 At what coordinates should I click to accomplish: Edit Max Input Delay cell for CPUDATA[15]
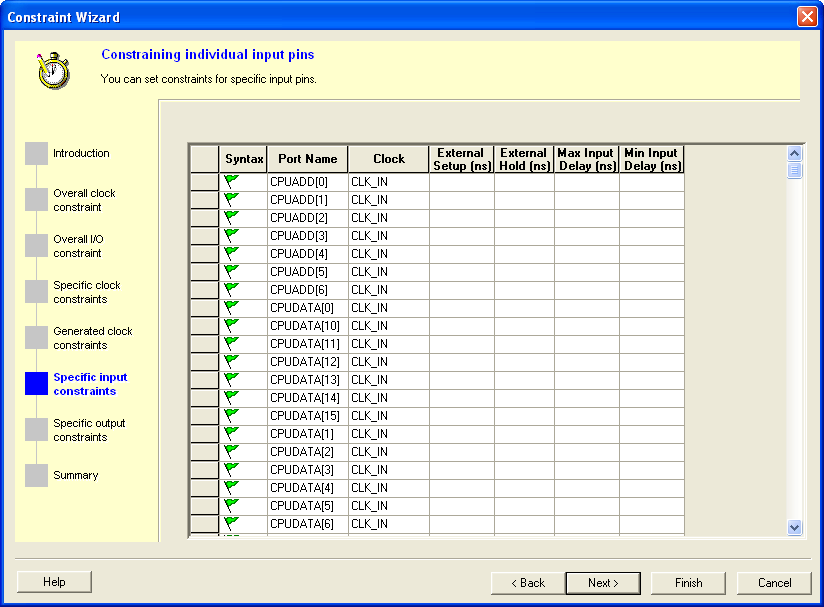point(586,416)
